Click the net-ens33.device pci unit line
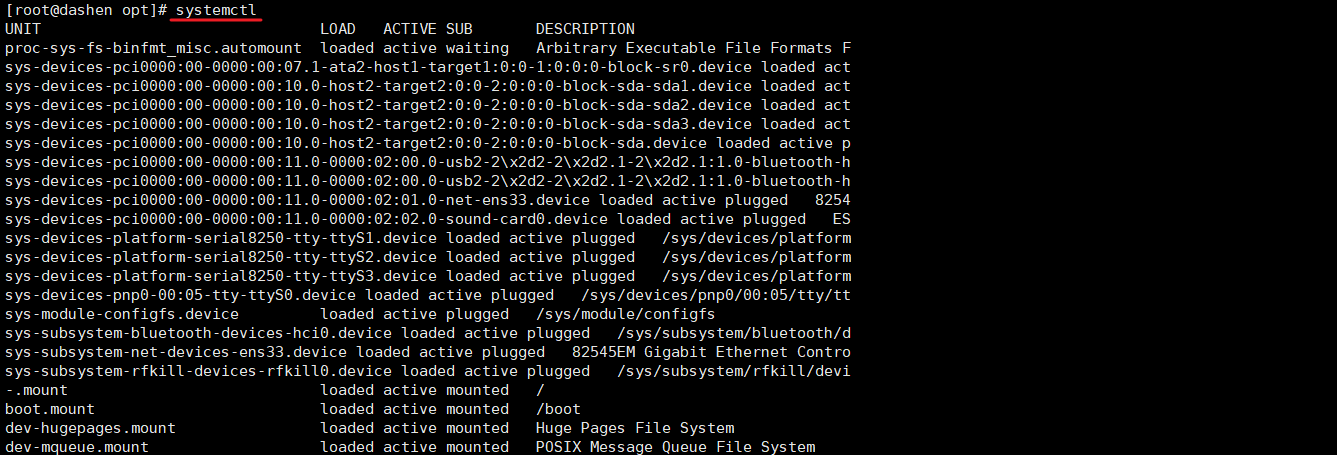The height and width of the screenshot is (455, 1337). click(427, 200)
